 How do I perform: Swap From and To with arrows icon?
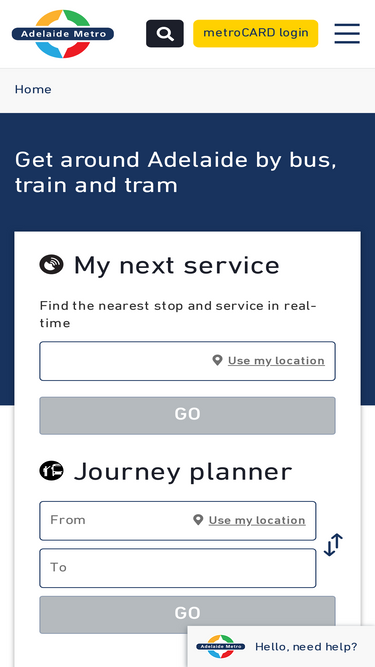click(333, 544)
